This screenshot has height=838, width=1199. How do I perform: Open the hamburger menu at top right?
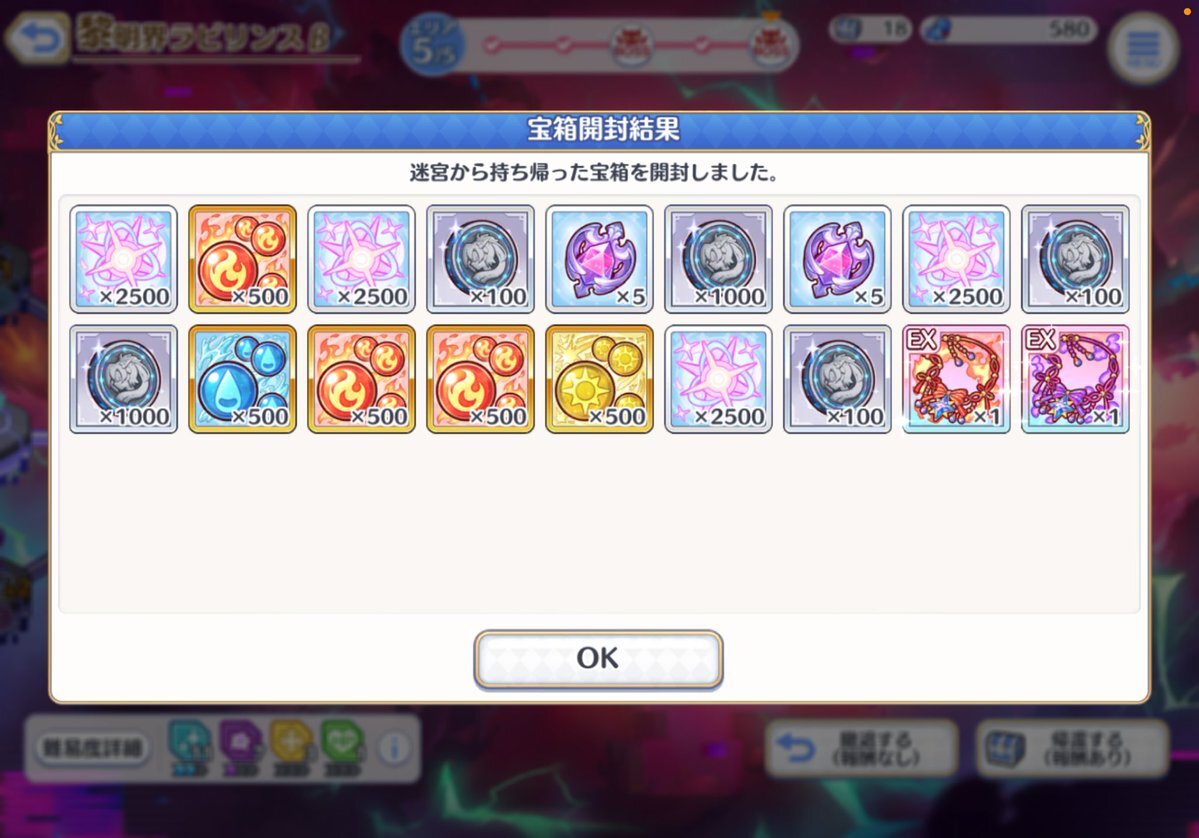pyautogui.click(x=1143, y=47)
